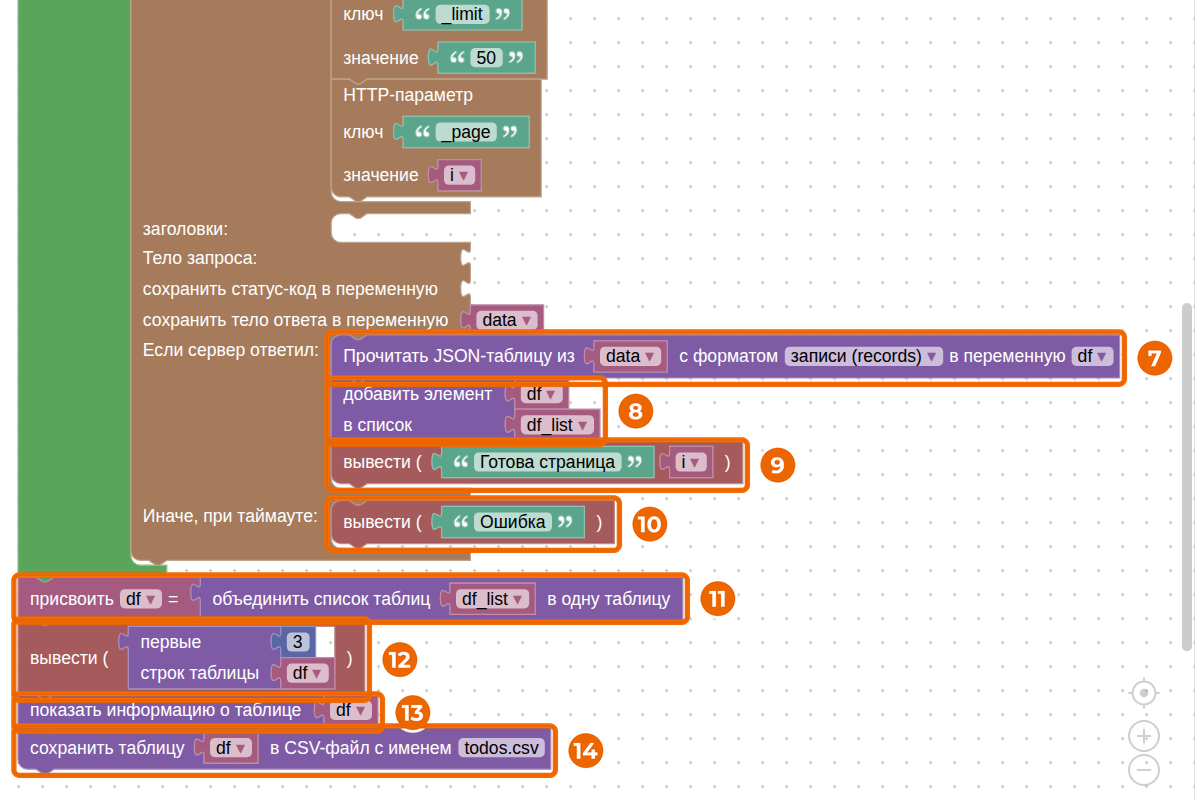Edit the 'Готова страница' string field
Viewport: 1195px width, 800px height.
pyautogui.click(x=546, y=462)
